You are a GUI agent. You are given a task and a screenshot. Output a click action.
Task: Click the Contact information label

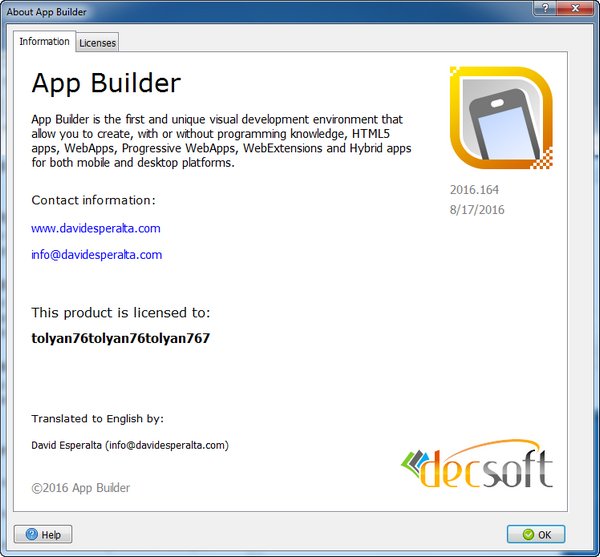click(x=93, y=200)
